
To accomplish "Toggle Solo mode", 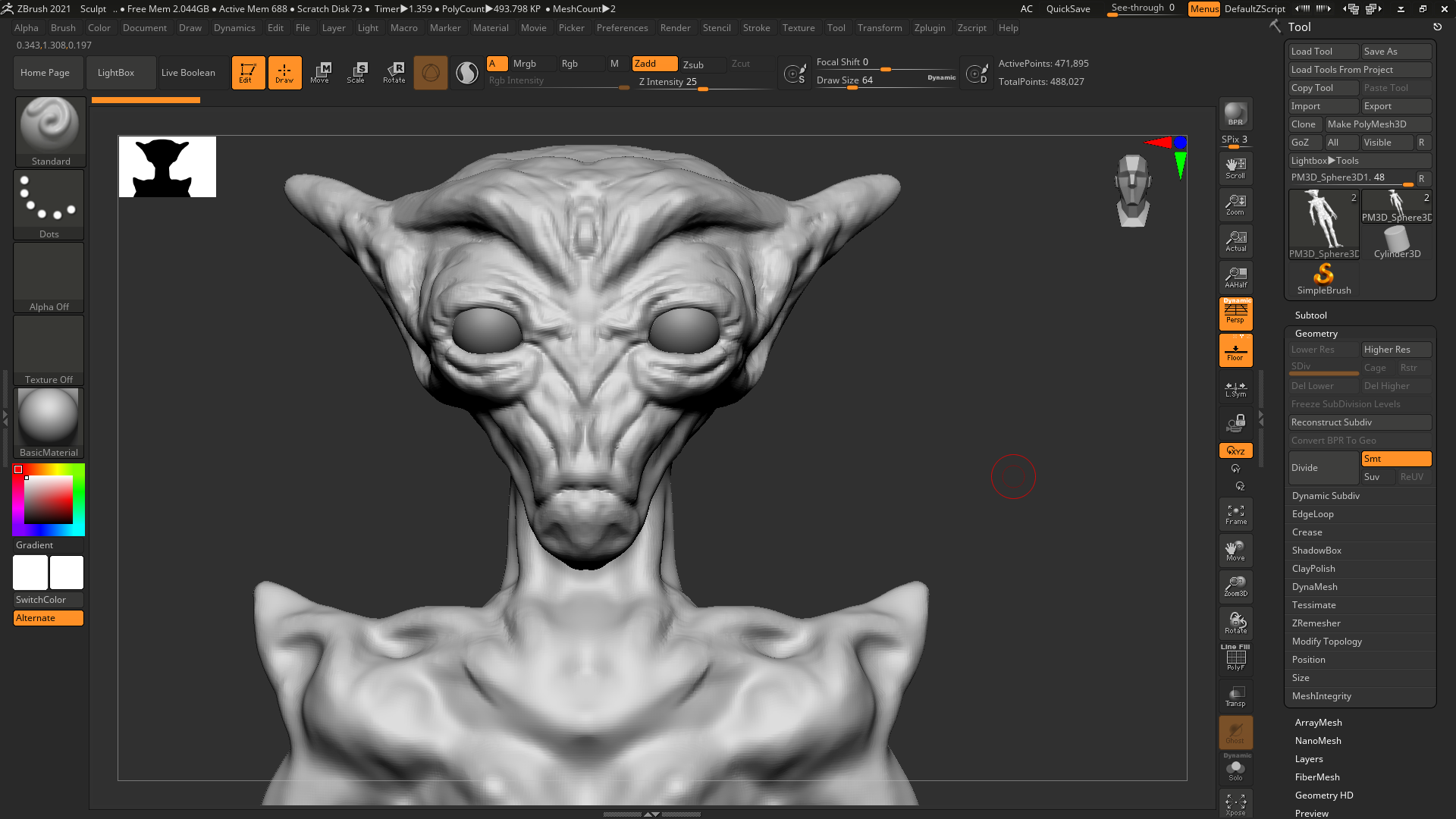I will [1235, 768].
